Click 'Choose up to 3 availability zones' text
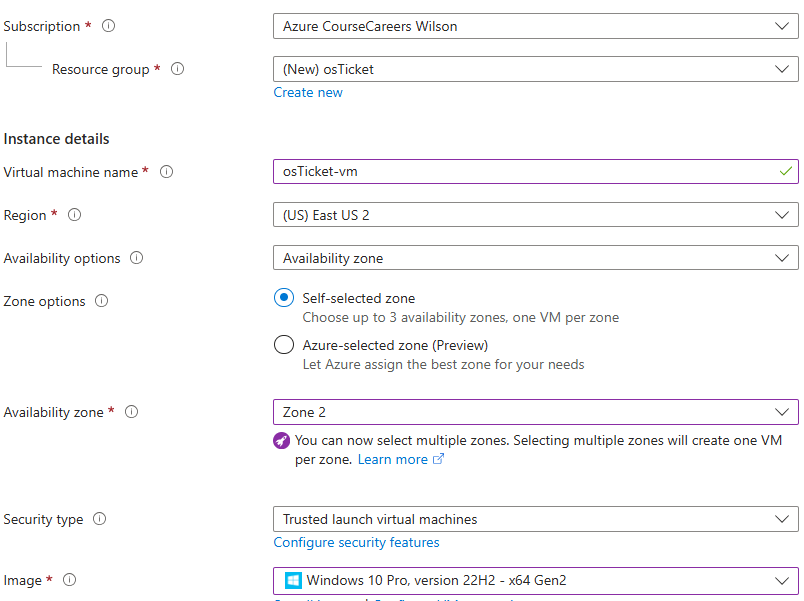This screenshot has height=601, width=804. (x=460, y=317)
